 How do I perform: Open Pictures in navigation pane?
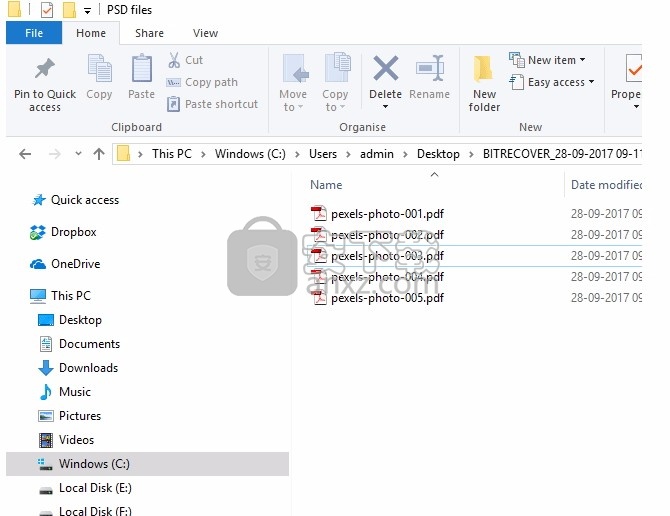80,416
